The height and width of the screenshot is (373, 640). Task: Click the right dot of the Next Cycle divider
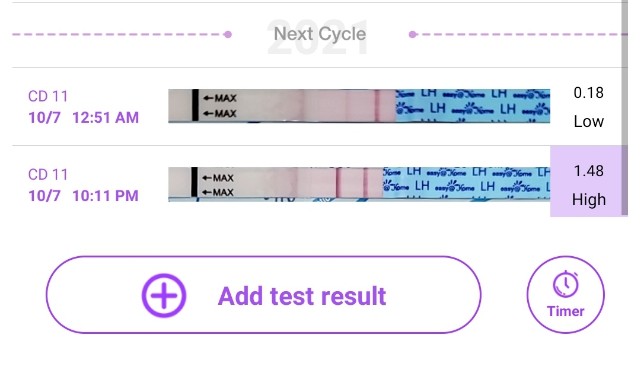pos(413,35)
